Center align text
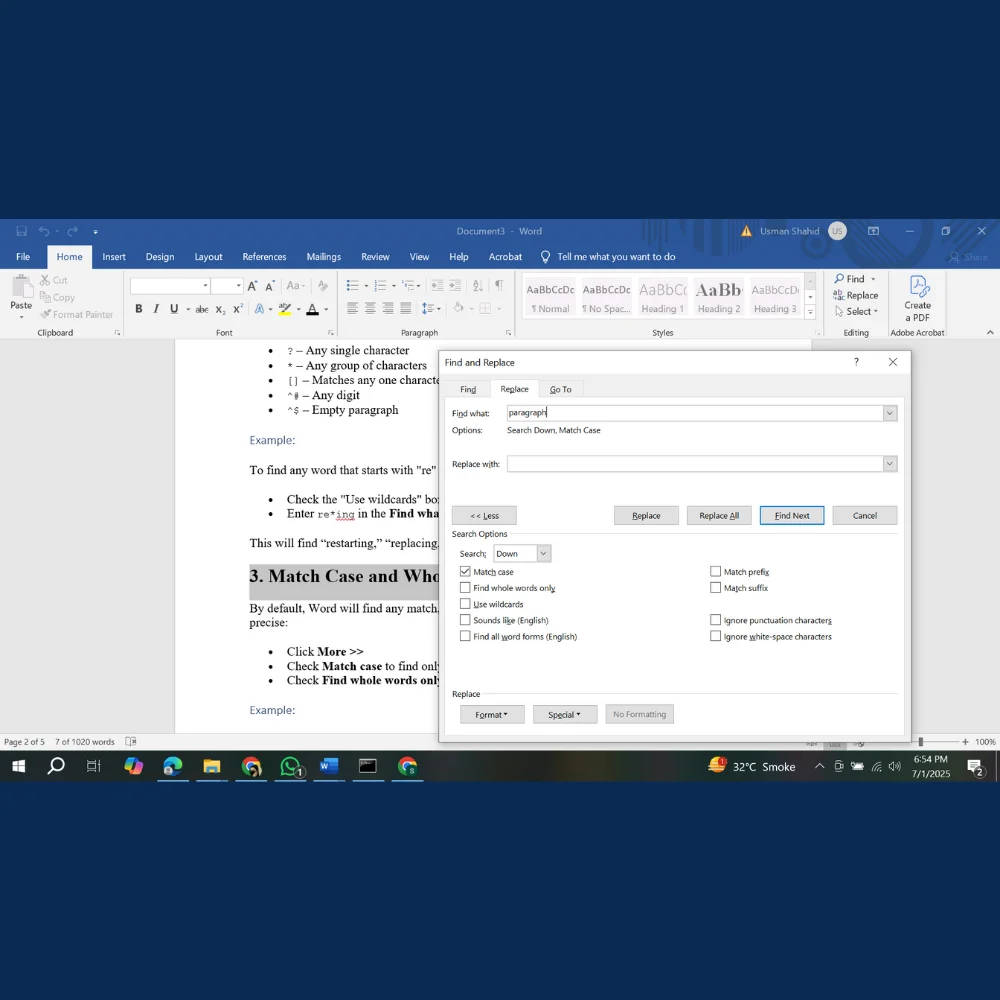The height and width of the screenshot is (1000, 1000). [x=370, y=309]
